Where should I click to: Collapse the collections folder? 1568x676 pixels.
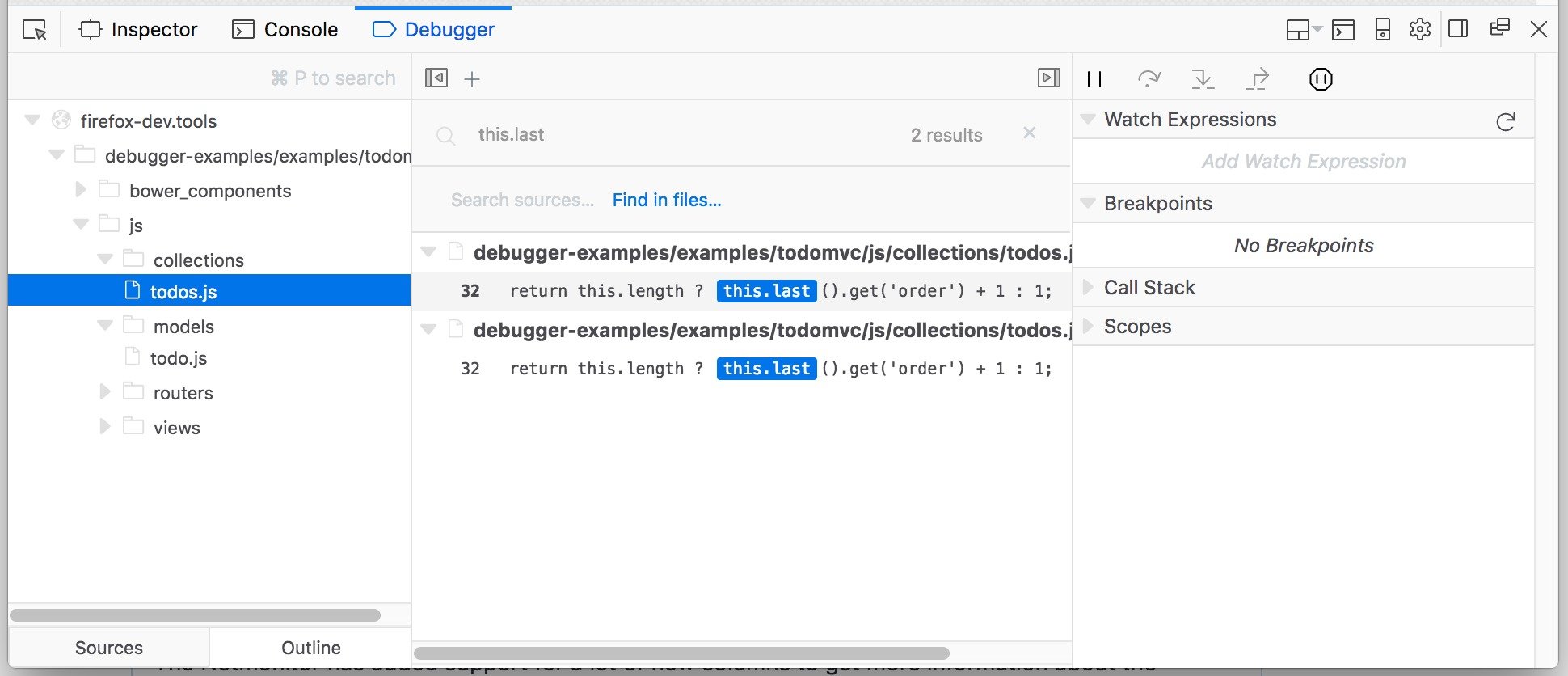pyautogui.click(x=105, y=260)
